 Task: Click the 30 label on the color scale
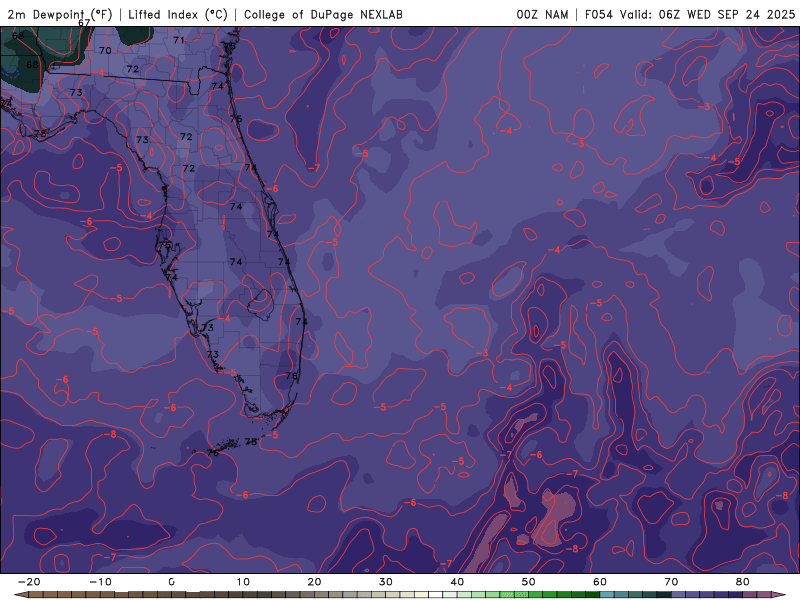386,582
